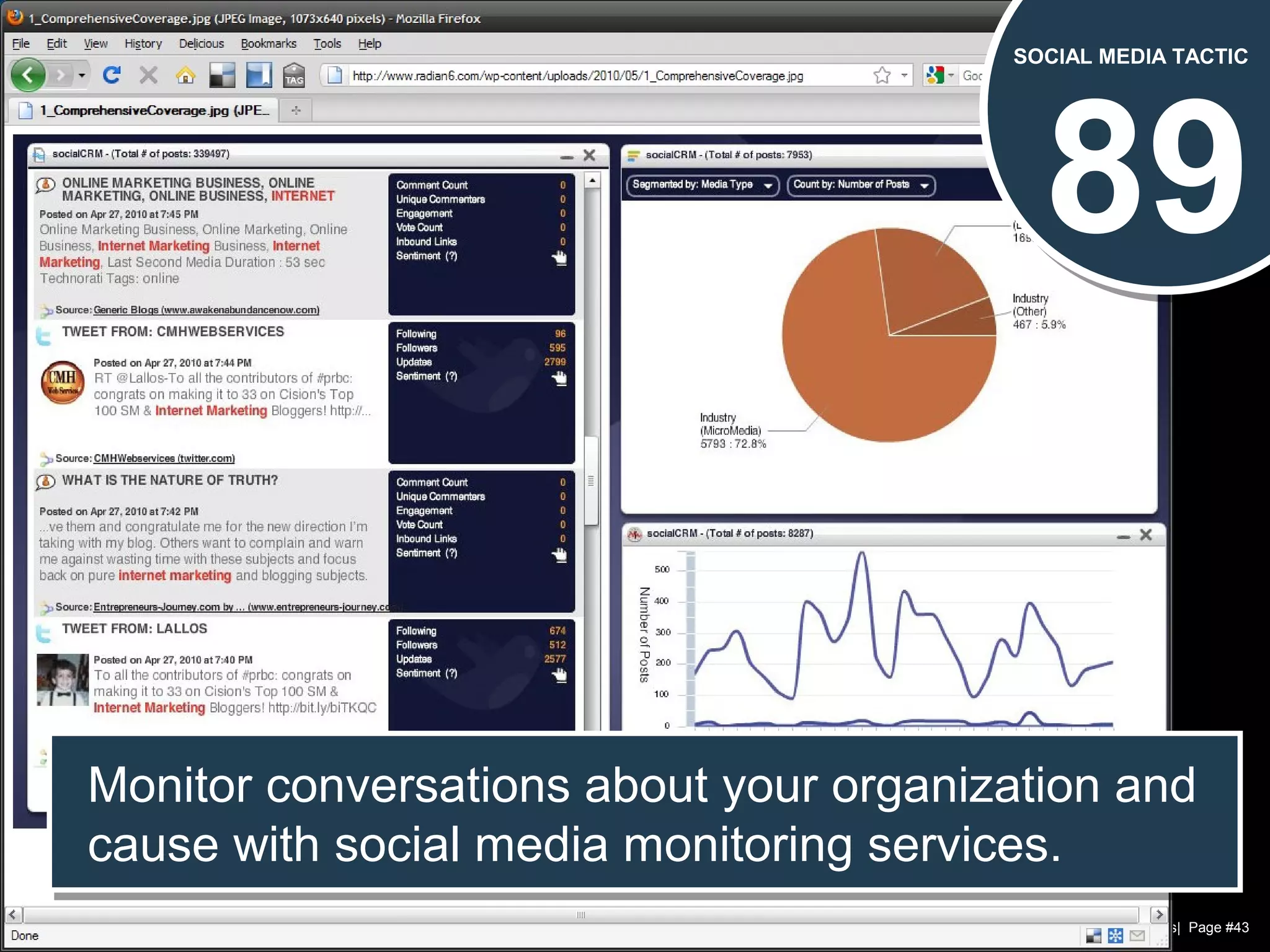Click the Twitter bird icon for LALLOS tweet
Viewport: 1270px width, 952px height.
click(43, 633)
